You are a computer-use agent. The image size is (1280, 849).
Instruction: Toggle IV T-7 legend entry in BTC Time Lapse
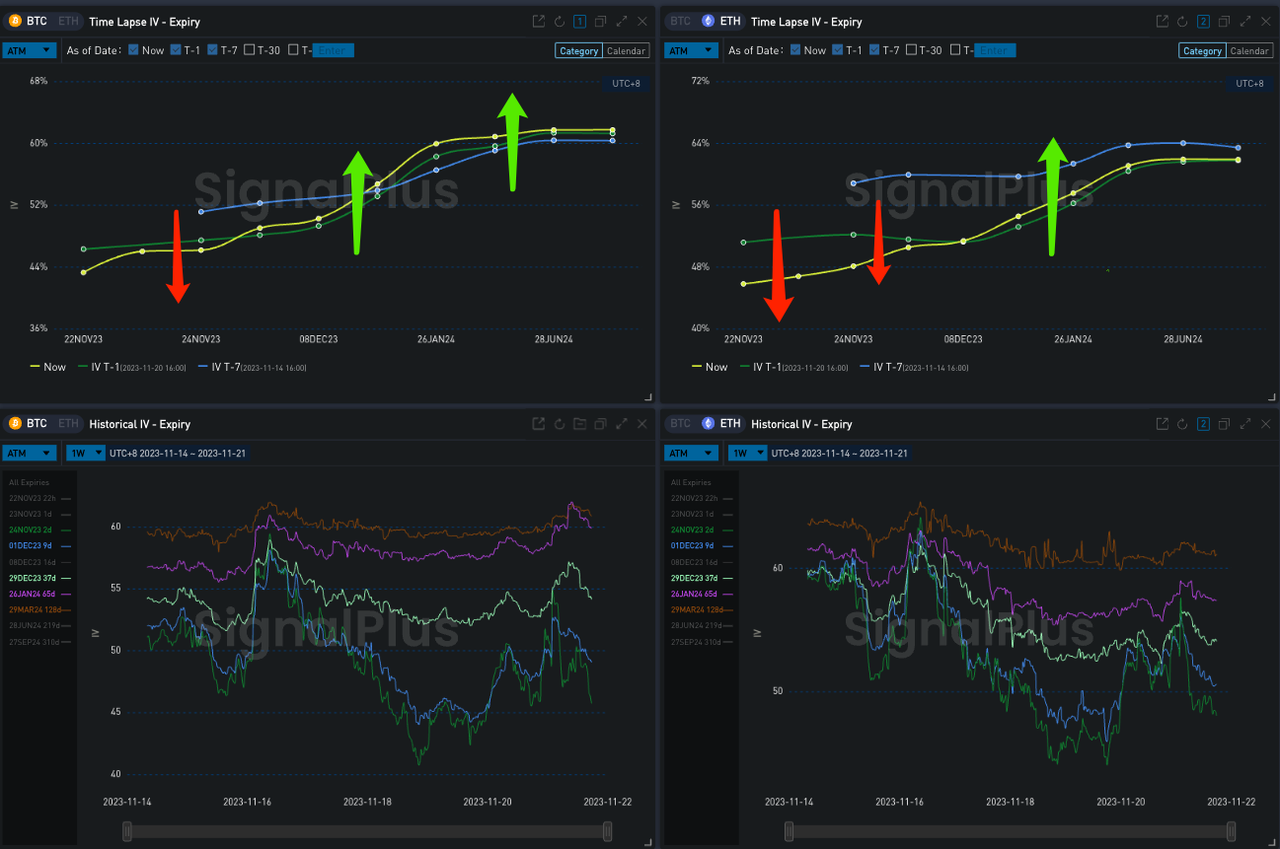coord(252,367)
